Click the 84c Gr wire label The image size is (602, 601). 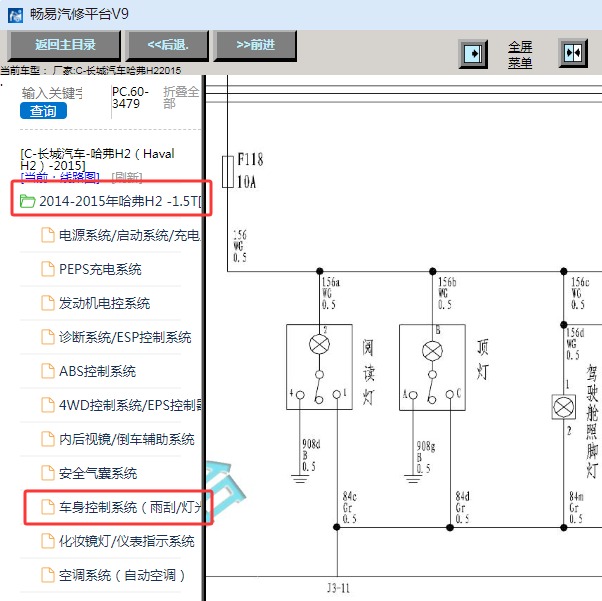[x=350, y=508]
